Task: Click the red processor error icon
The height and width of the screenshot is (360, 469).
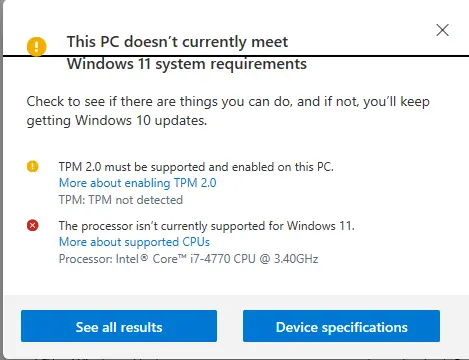Action: pyautogui.click(x=33, y=226)
